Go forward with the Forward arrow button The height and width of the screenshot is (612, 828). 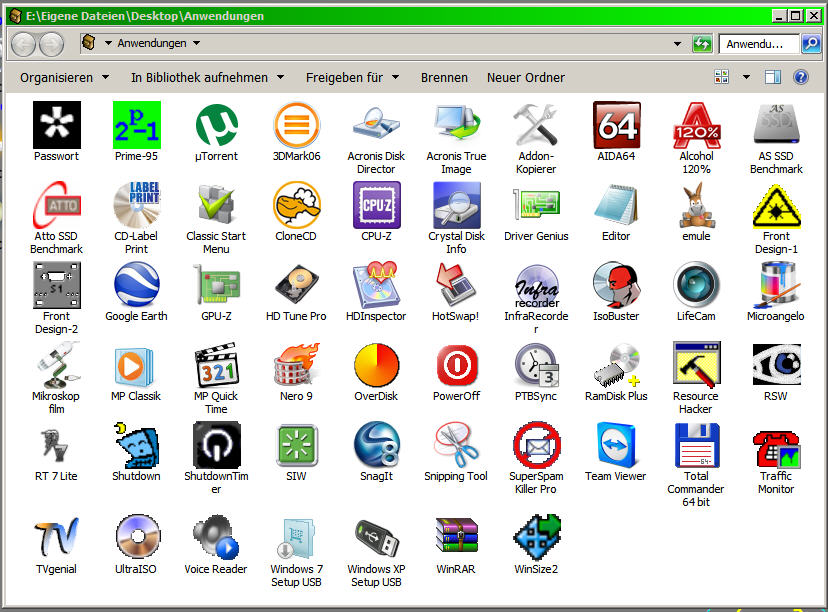click(51, 44)
